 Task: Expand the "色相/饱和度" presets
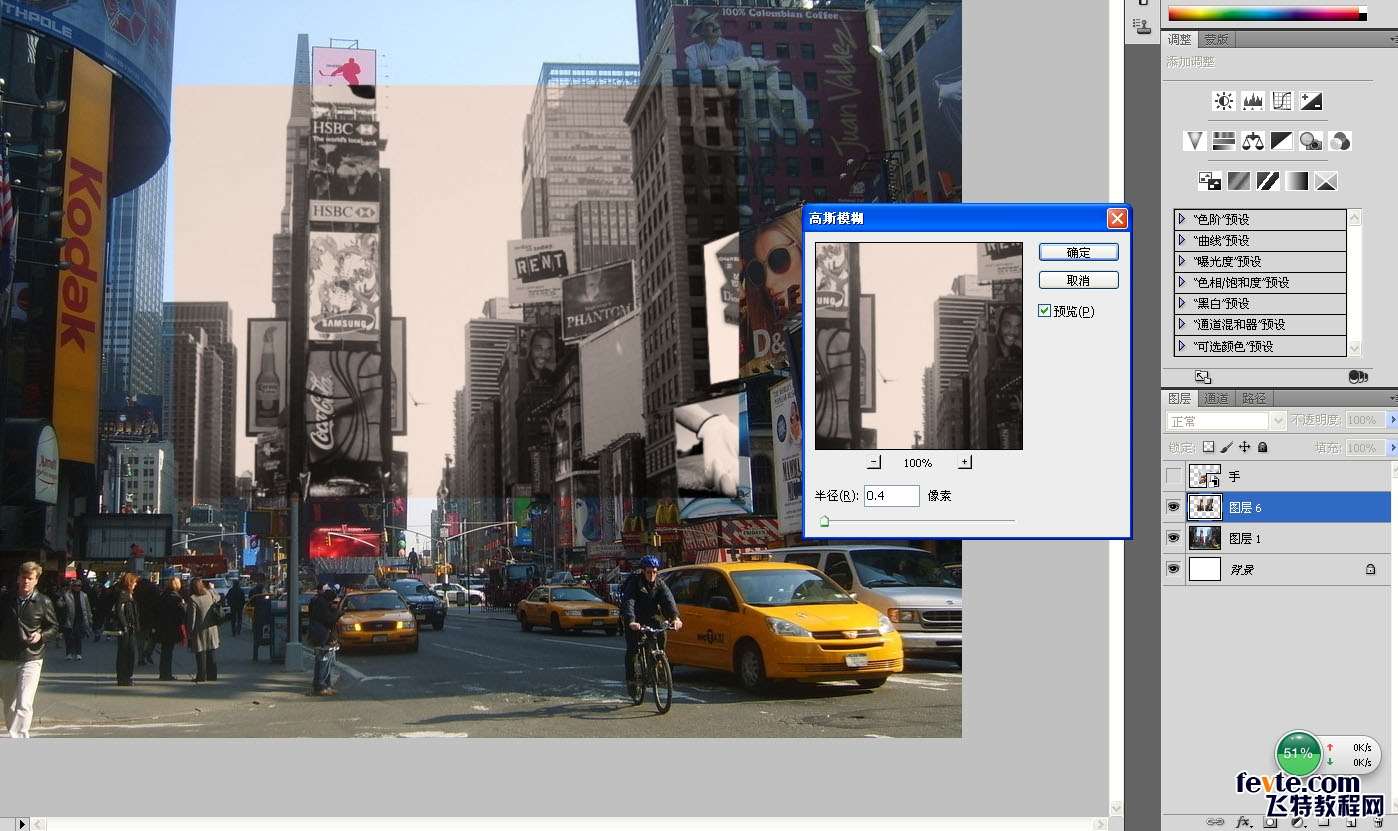pyautogui.click(x=1182, y=282)
